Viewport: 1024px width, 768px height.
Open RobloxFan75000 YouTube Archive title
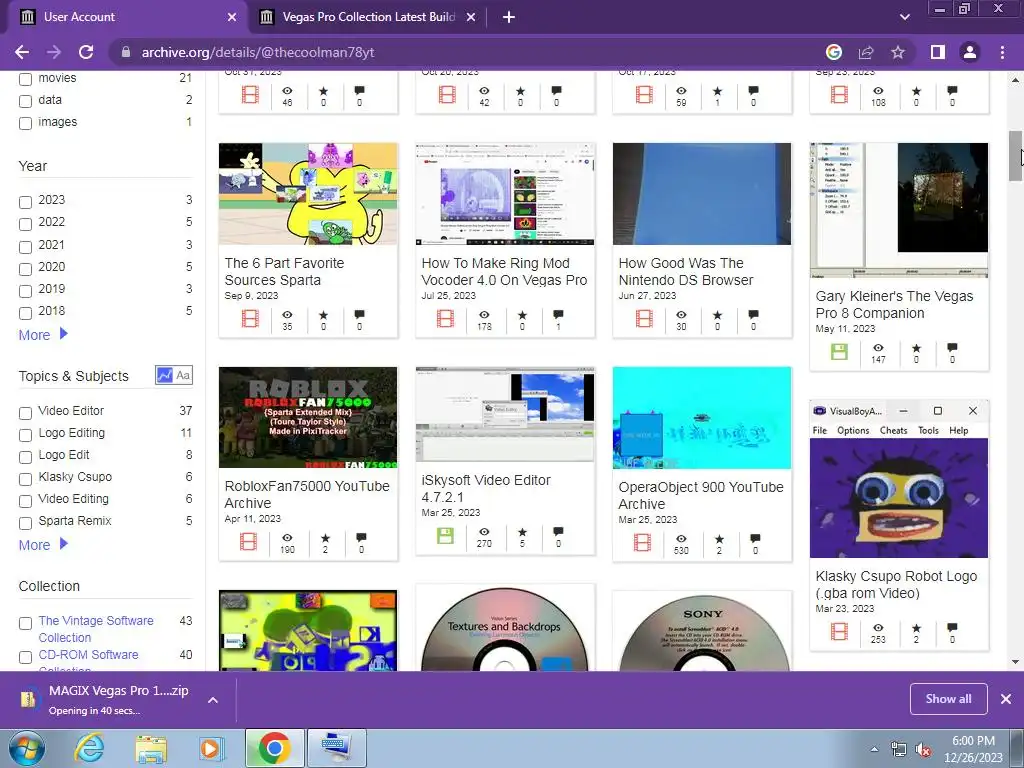(307, 494)
